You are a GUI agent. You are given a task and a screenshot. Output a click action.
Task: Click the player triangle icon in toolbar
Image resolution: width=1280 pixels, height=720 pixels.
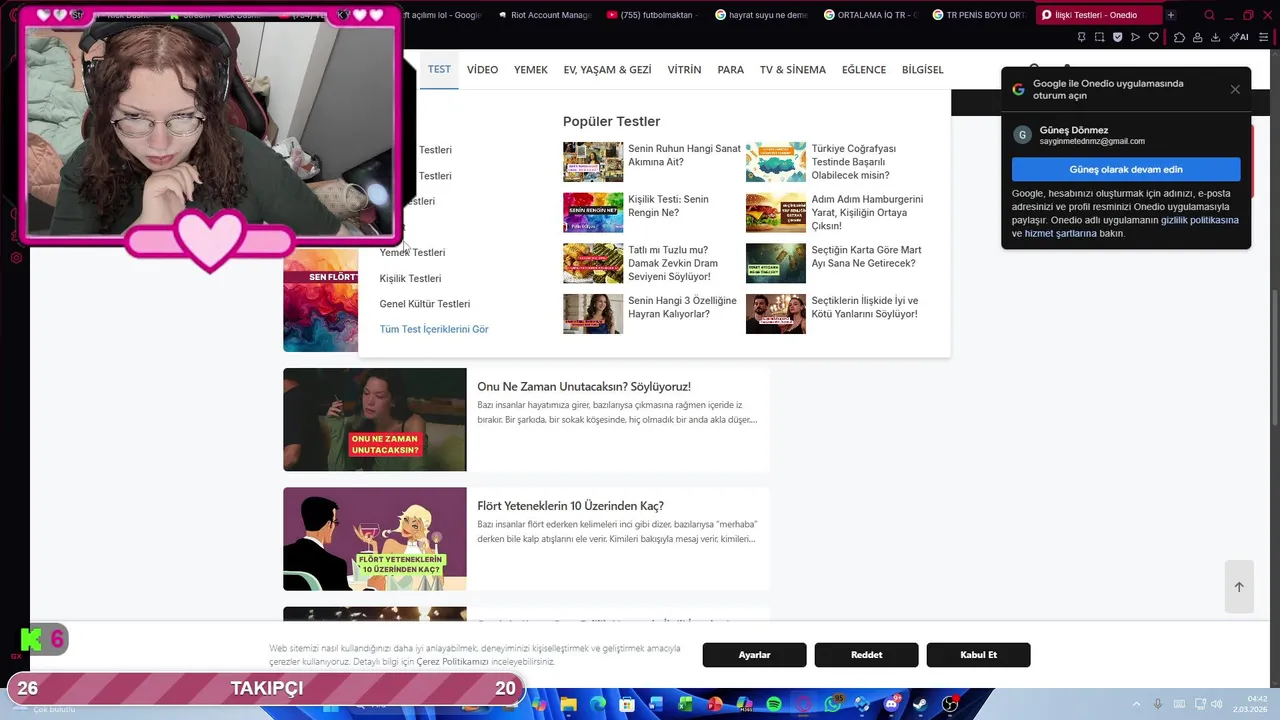coord(1135,37)
